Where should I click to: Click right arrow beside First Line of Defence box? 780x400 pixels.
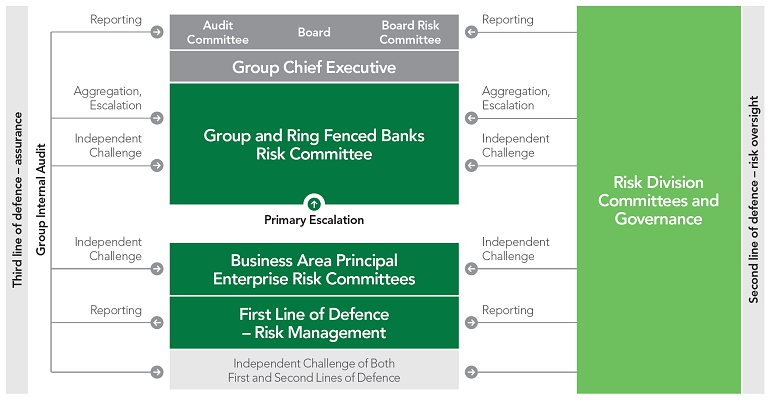coord(471,322)
